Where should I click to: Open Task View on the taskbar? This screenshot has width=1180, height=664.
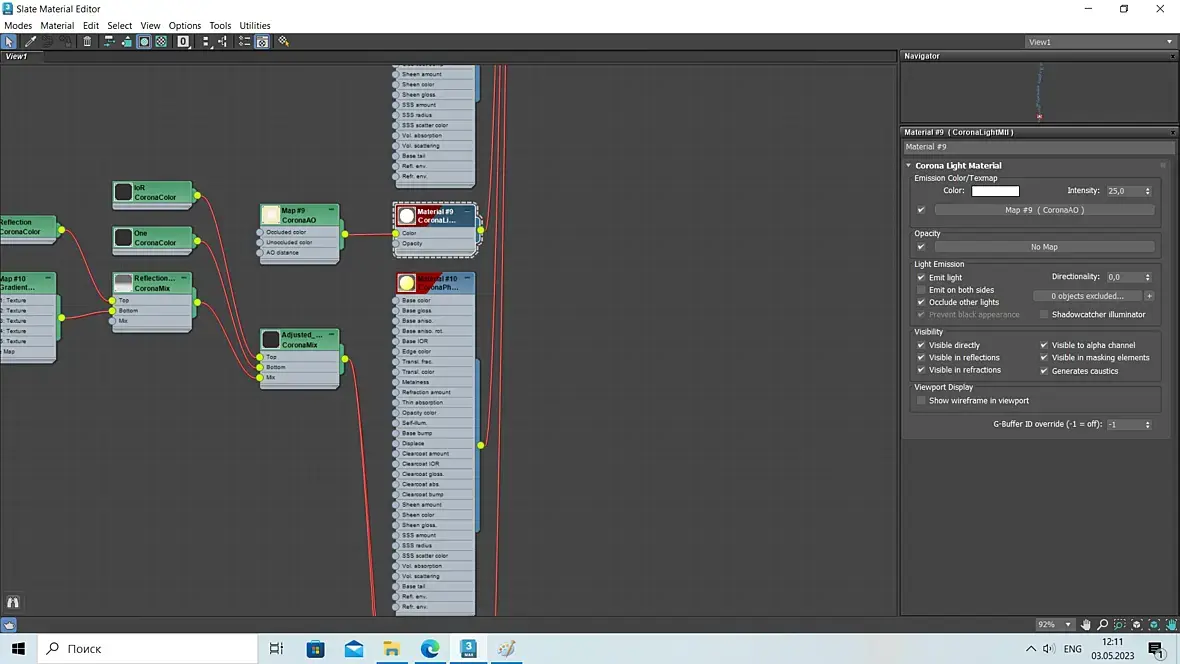coord(276,648)
